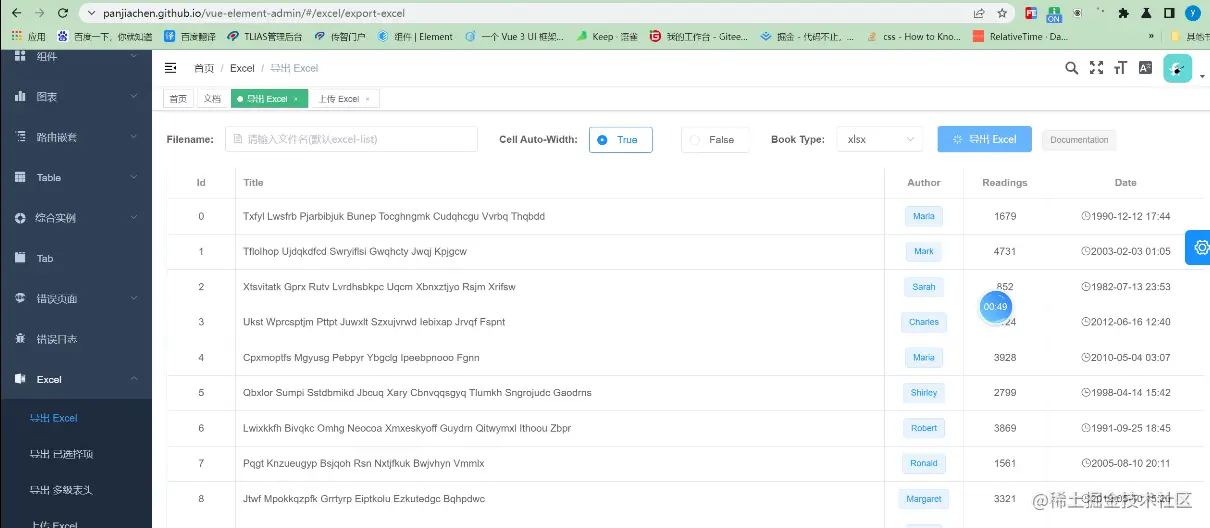Switch to the 上传 Excel tag tab
Image resolution: width=1210 pixels, height=528 pixels.
pyautogui.click(x=345, y=99)
